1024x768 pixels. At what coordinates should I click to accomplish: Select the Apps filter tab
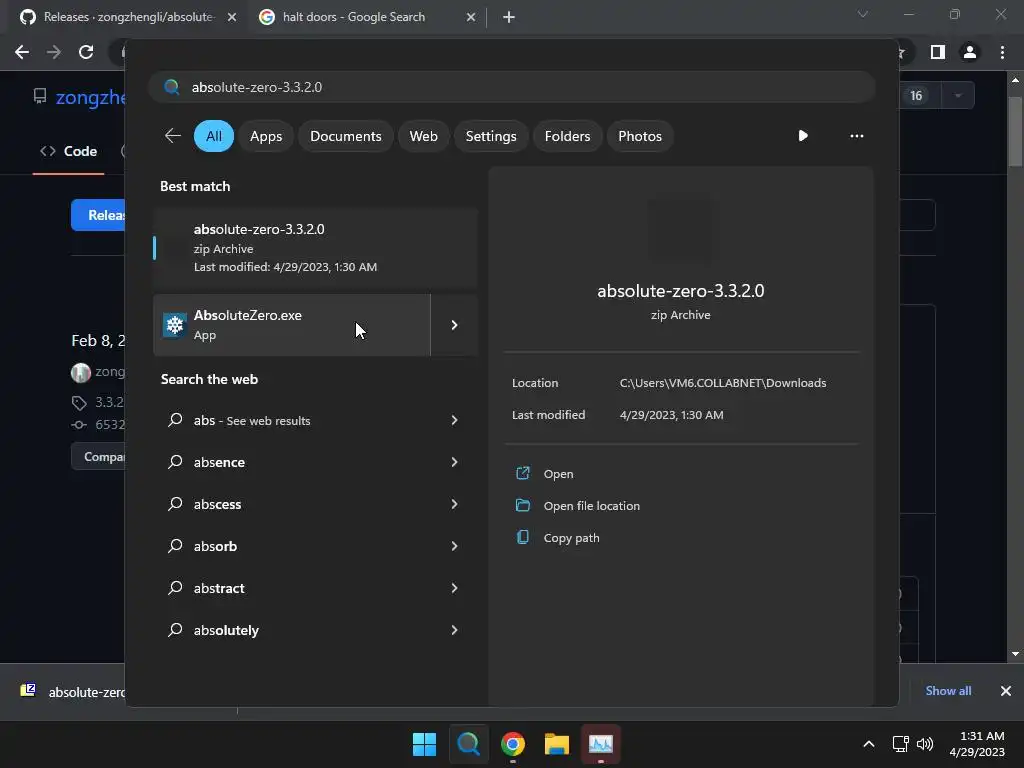(266, 136)
